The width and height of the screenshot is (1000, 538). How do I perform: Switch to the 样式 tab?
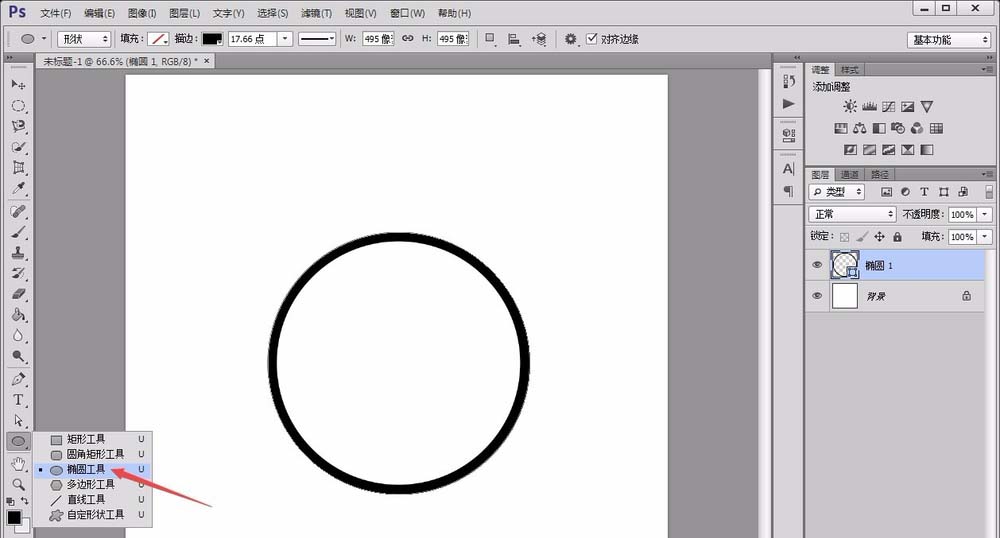pyautogui.click(x=849, y=69)
